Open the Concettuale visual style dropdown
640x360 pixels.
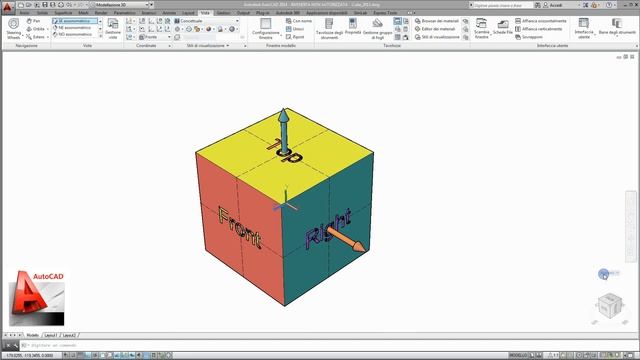click(206, 21)
